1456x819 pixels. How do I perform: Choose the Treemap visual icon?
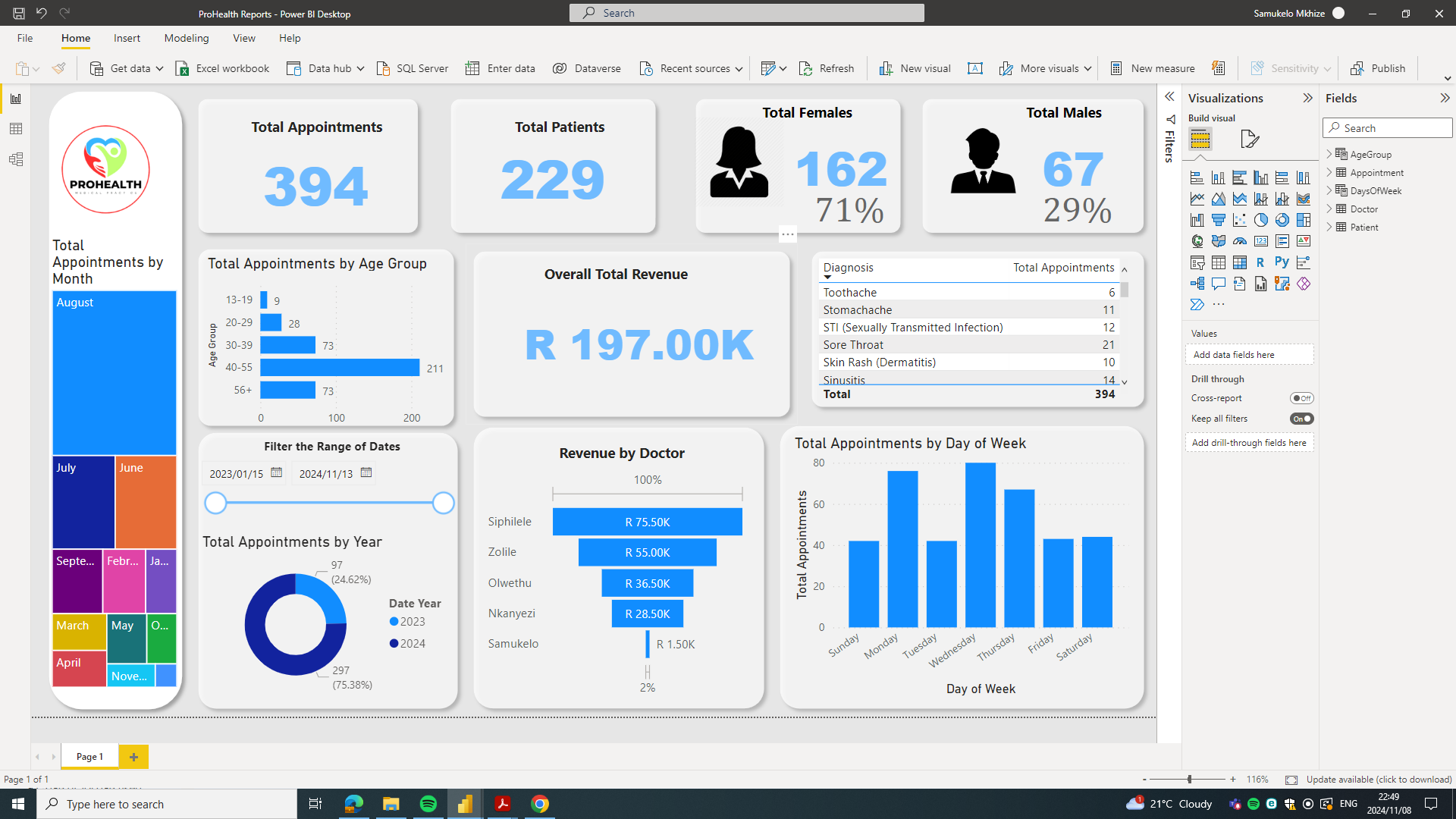point(1303,220)
